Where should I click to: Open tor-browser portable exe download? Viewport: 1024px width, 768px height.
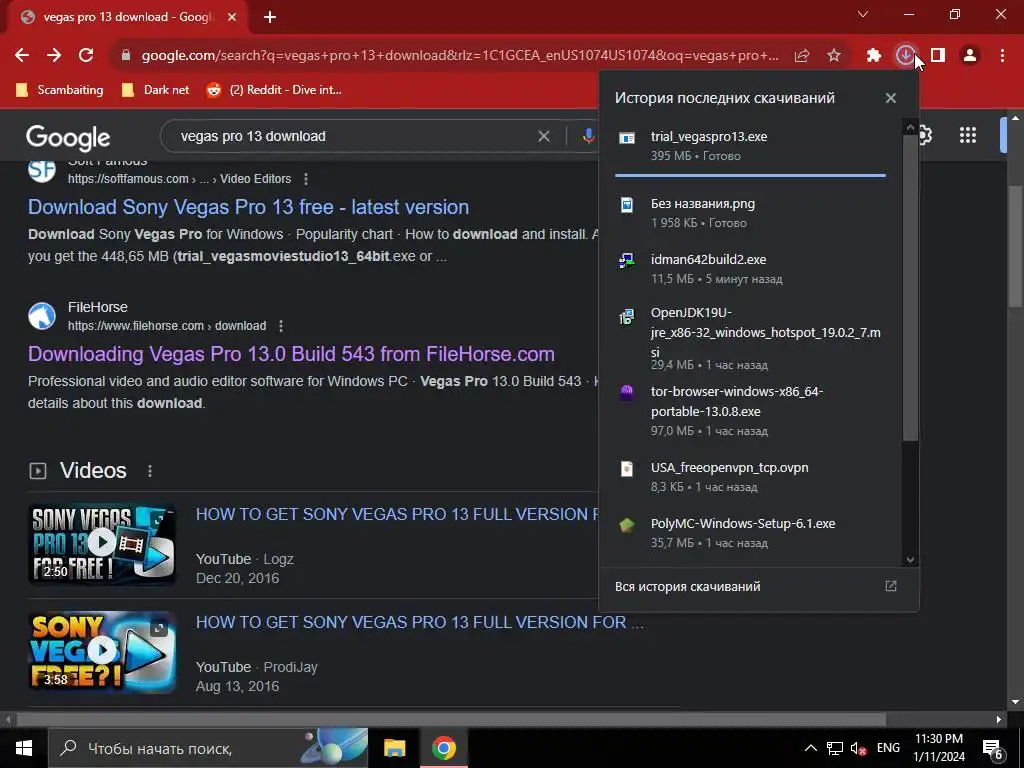750,411
